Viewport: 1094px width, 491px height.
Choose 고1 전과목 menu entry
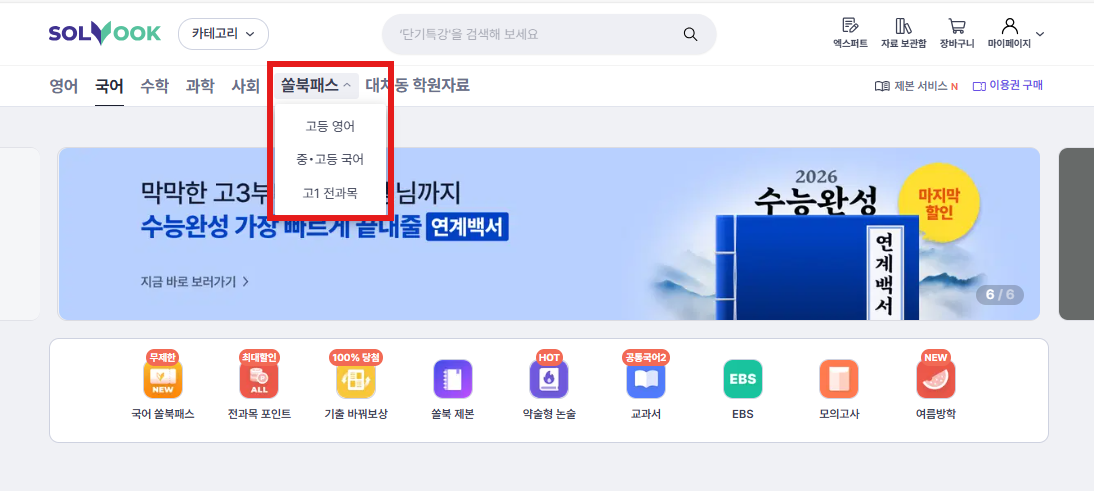pos(330,193)
